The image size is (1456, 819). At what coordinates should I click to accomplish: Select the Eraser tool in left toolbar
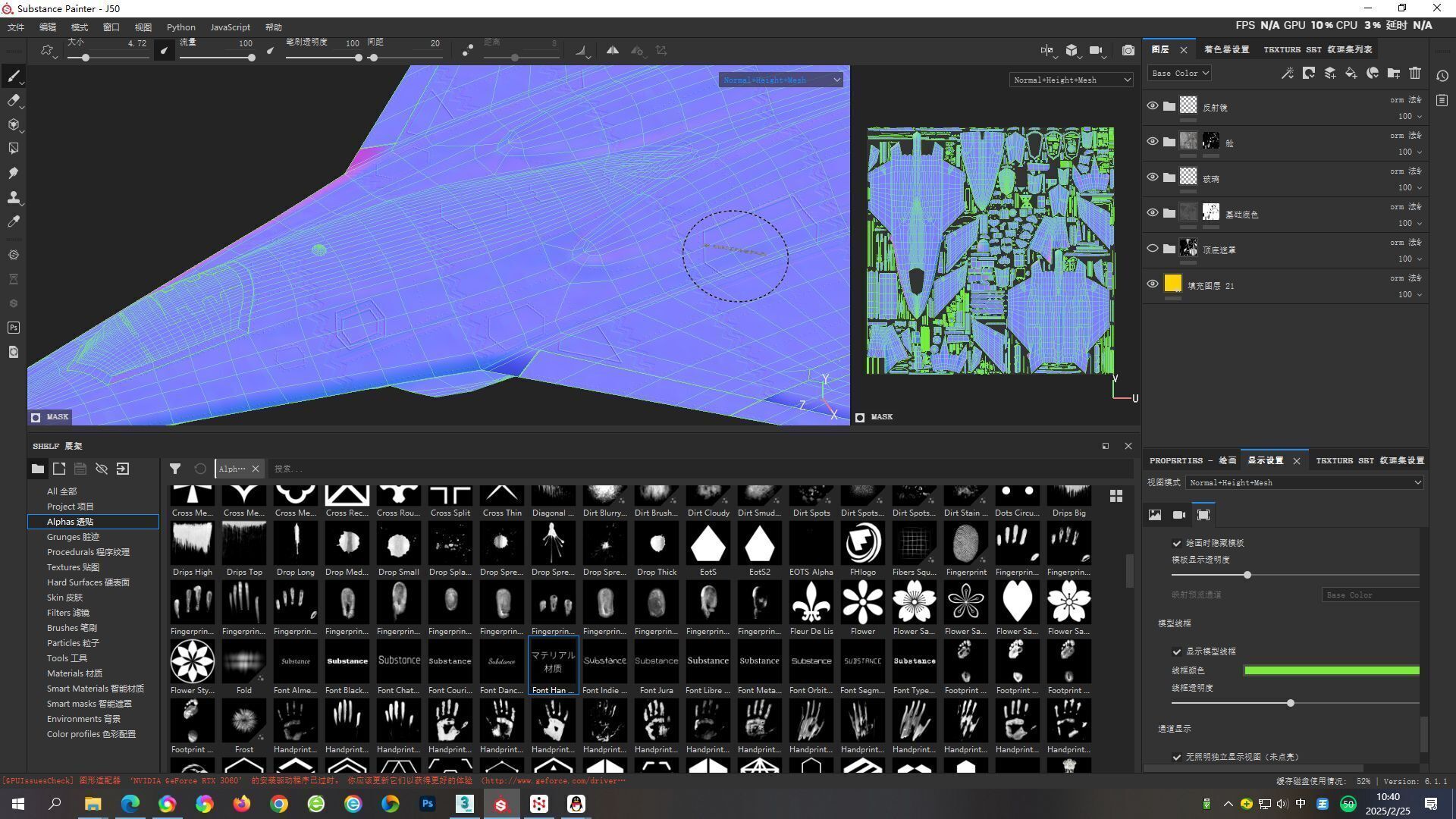(13, 100)
